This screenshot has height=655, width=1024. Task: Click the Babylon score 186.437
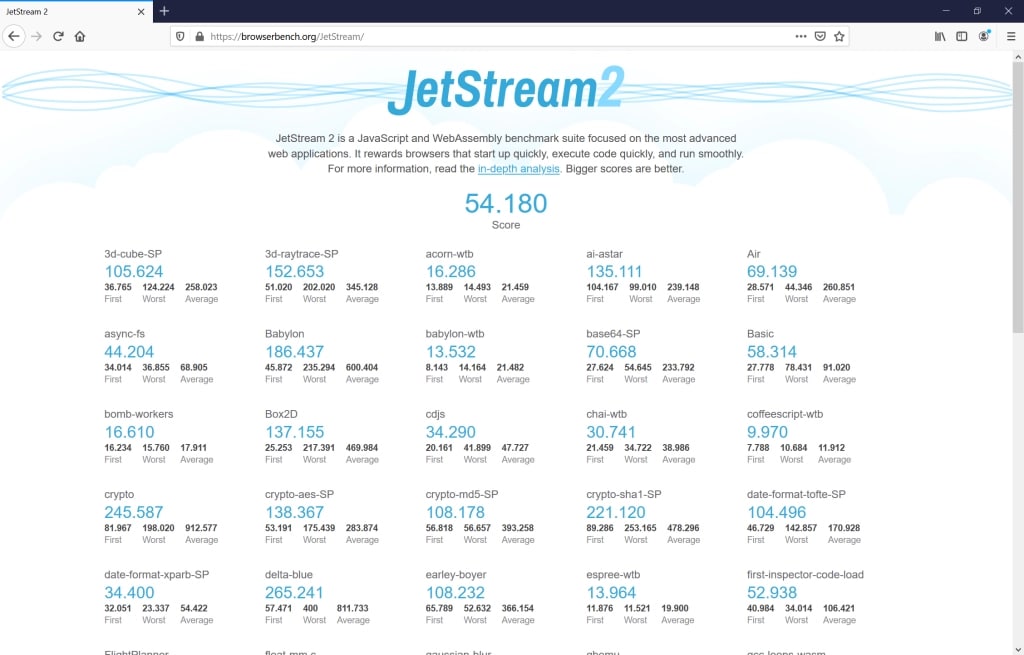click(295, 352)
